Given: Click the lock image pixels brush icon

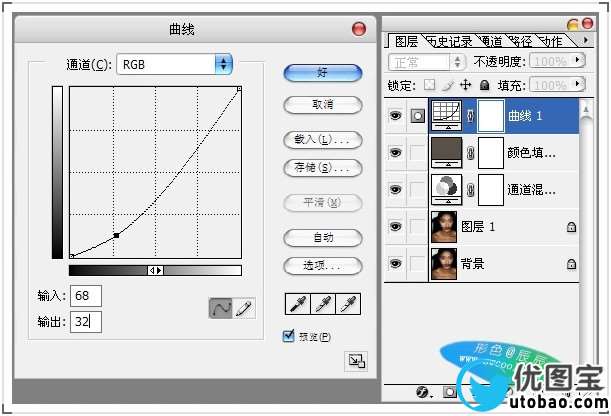Looking at the screenshot, I should click(448, 85).
